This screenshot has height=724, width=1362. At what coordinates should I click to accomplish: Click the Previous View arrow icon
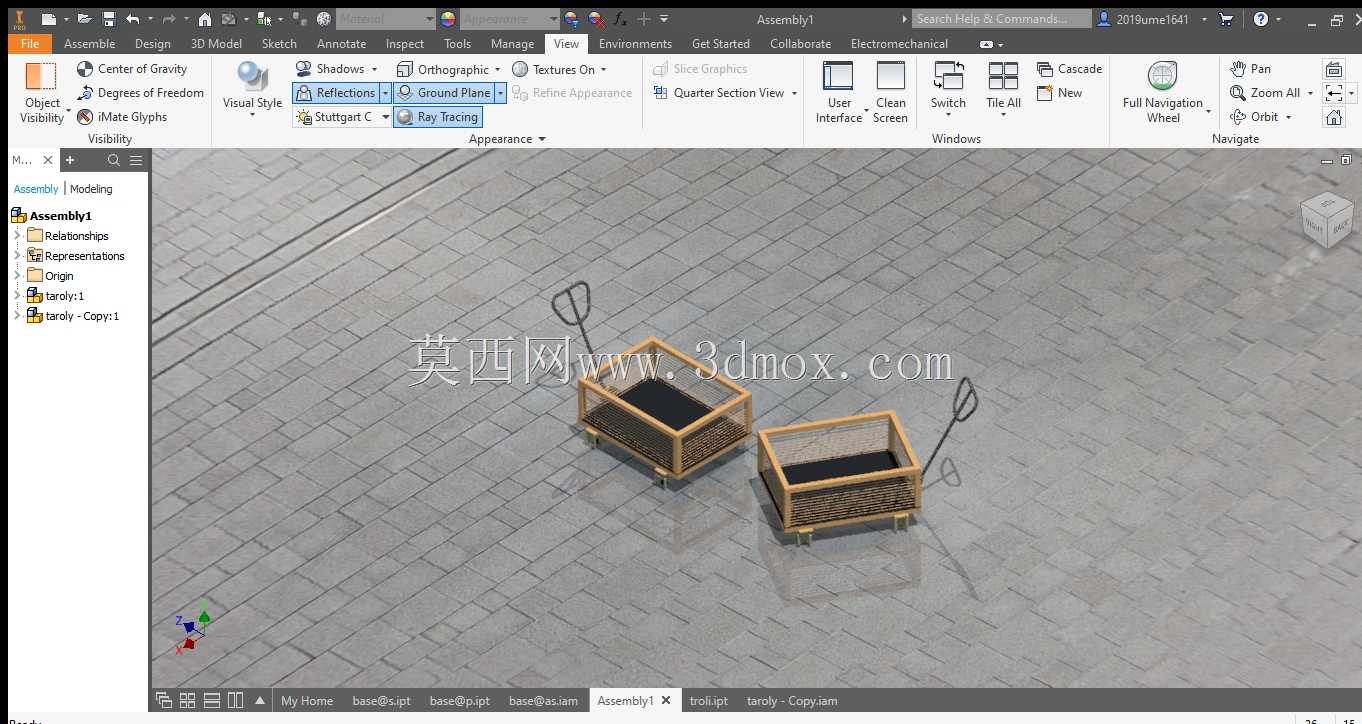point(1334,93)
